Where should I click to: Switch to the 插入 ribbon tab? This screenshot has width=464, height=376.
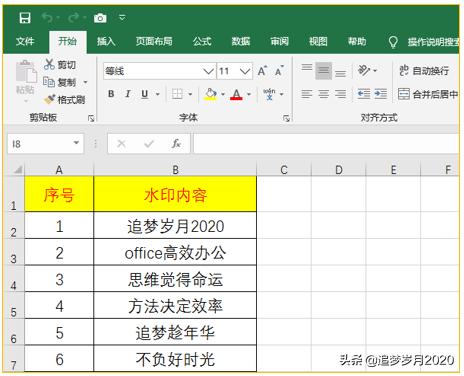(x=106, y=41)
